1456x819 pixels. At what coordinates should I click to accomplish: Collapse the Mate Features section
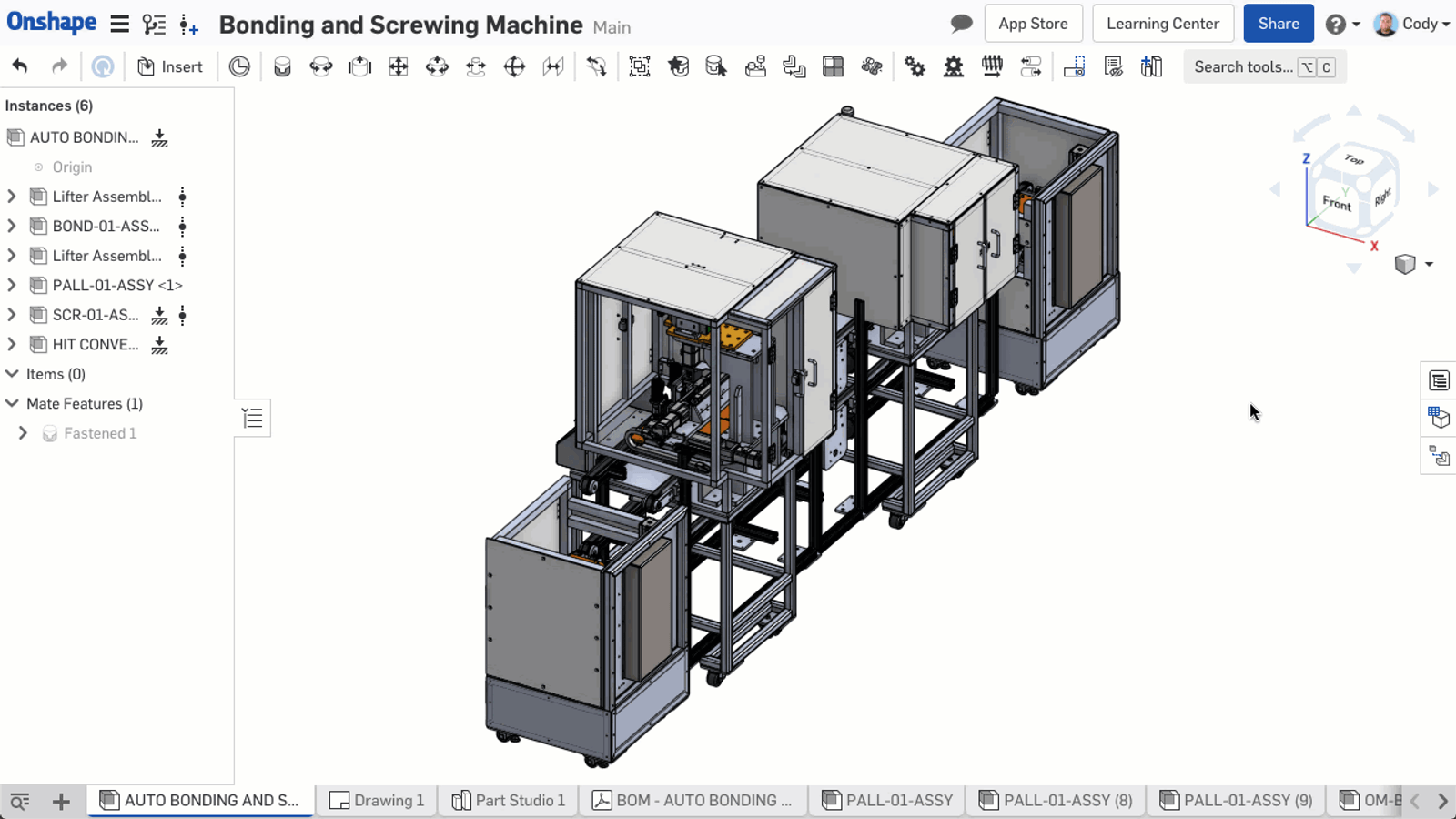[12, 403]
